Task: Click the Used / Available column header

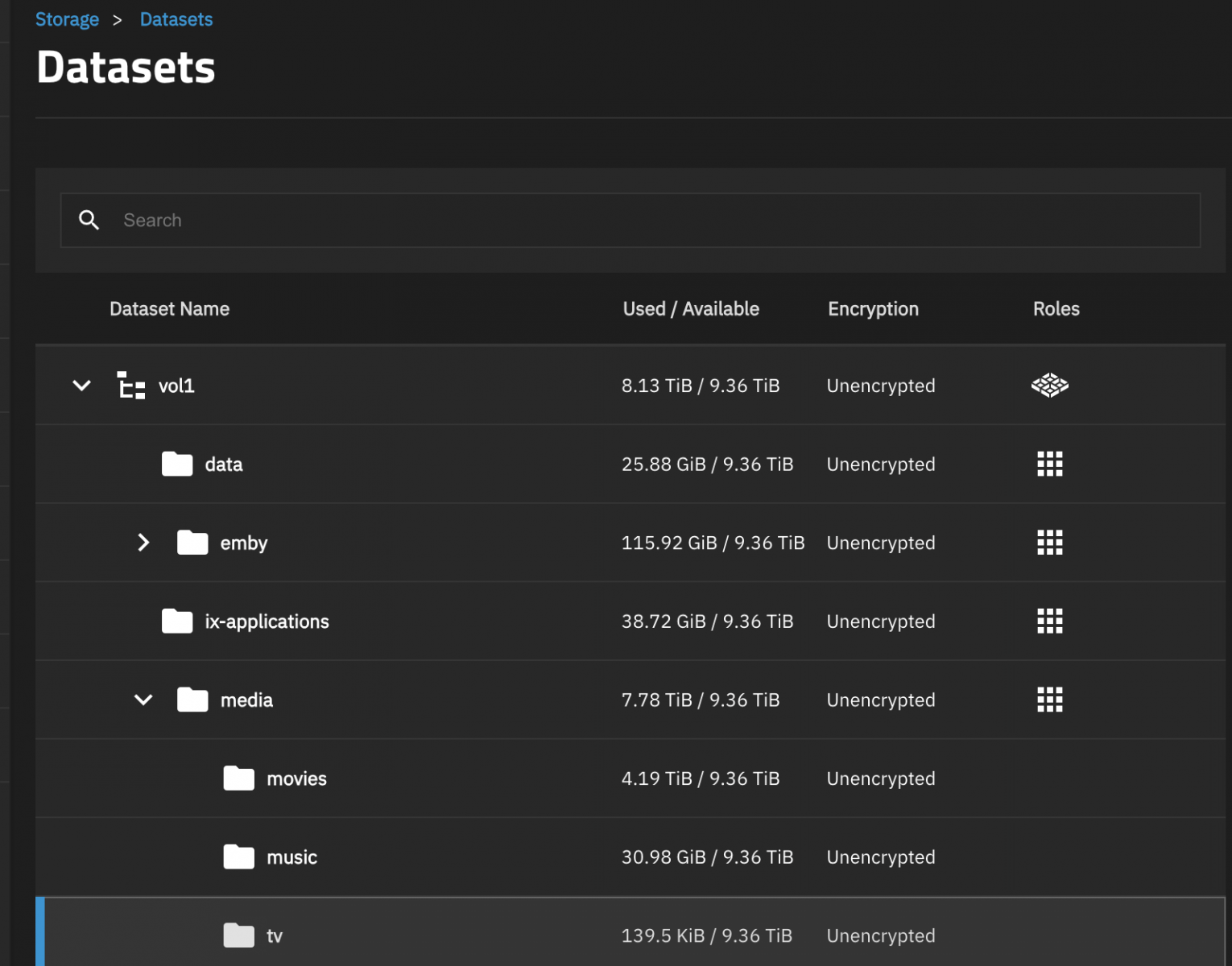Action: (691, 309)
